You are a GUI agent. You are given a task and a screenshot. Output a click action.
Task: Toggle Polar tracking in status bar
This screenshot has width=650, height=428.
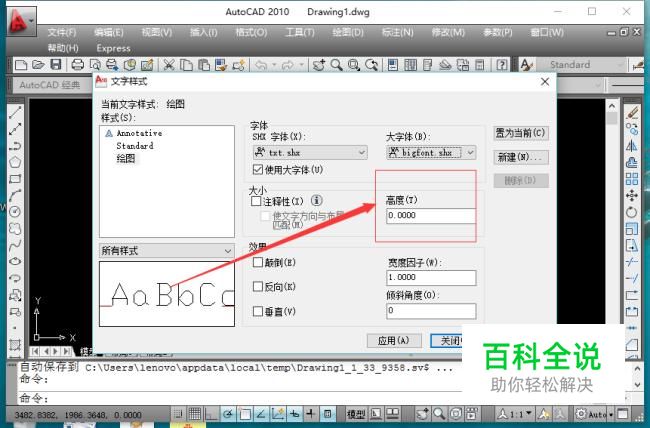(228, 413)
